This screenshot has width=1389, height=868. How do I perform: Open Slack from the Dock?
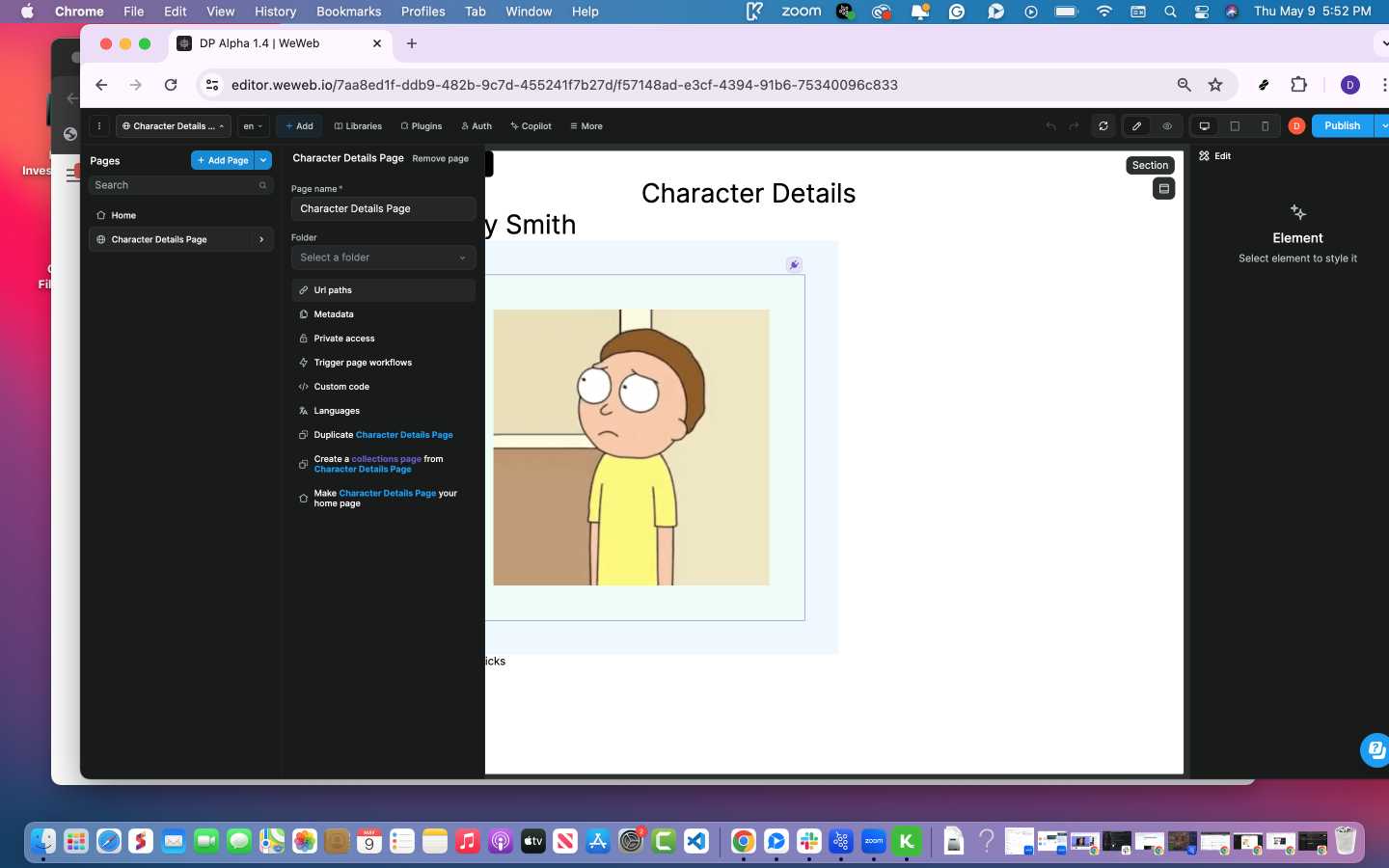pyautogui.click(x=808, y=841)
